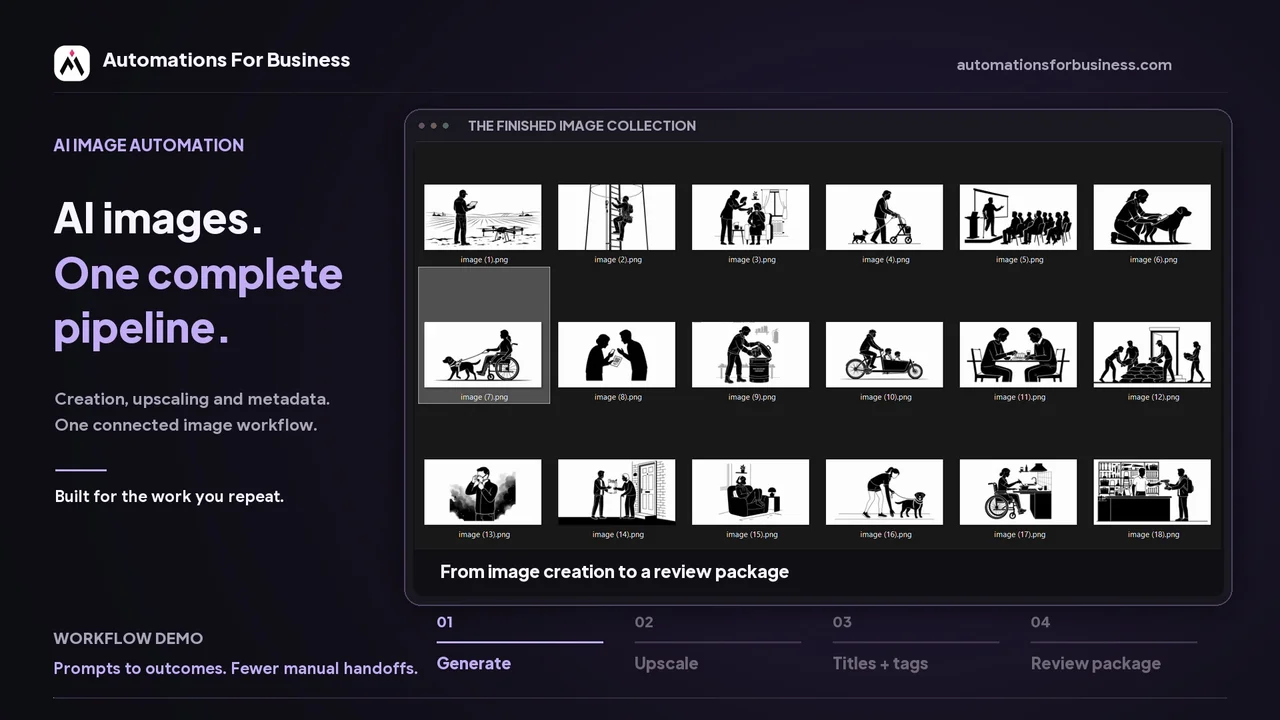This screenshot has width=1280, height=720.
Task: Click the "AI IMAGE AUTOMATION" label
Action: (149, 145)
